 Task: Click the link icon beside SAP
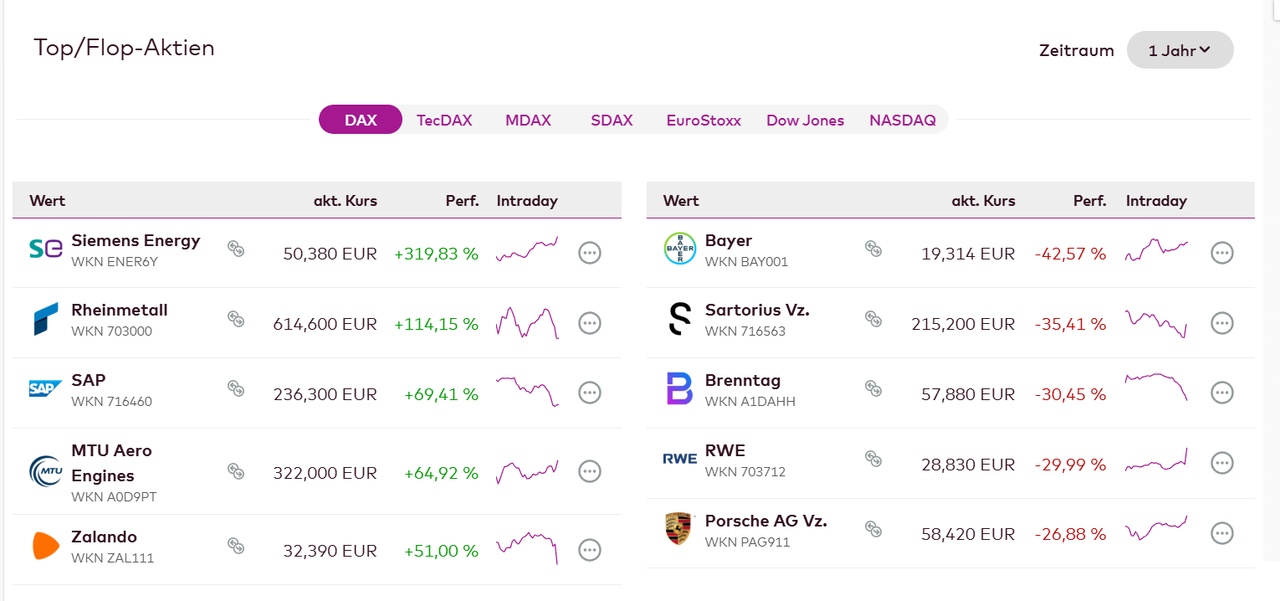236,389
